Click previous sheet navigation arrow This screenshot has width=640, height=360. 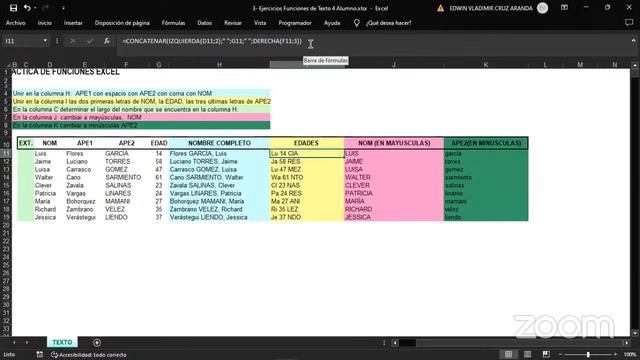pyautogui.click(x=14, y=342)
